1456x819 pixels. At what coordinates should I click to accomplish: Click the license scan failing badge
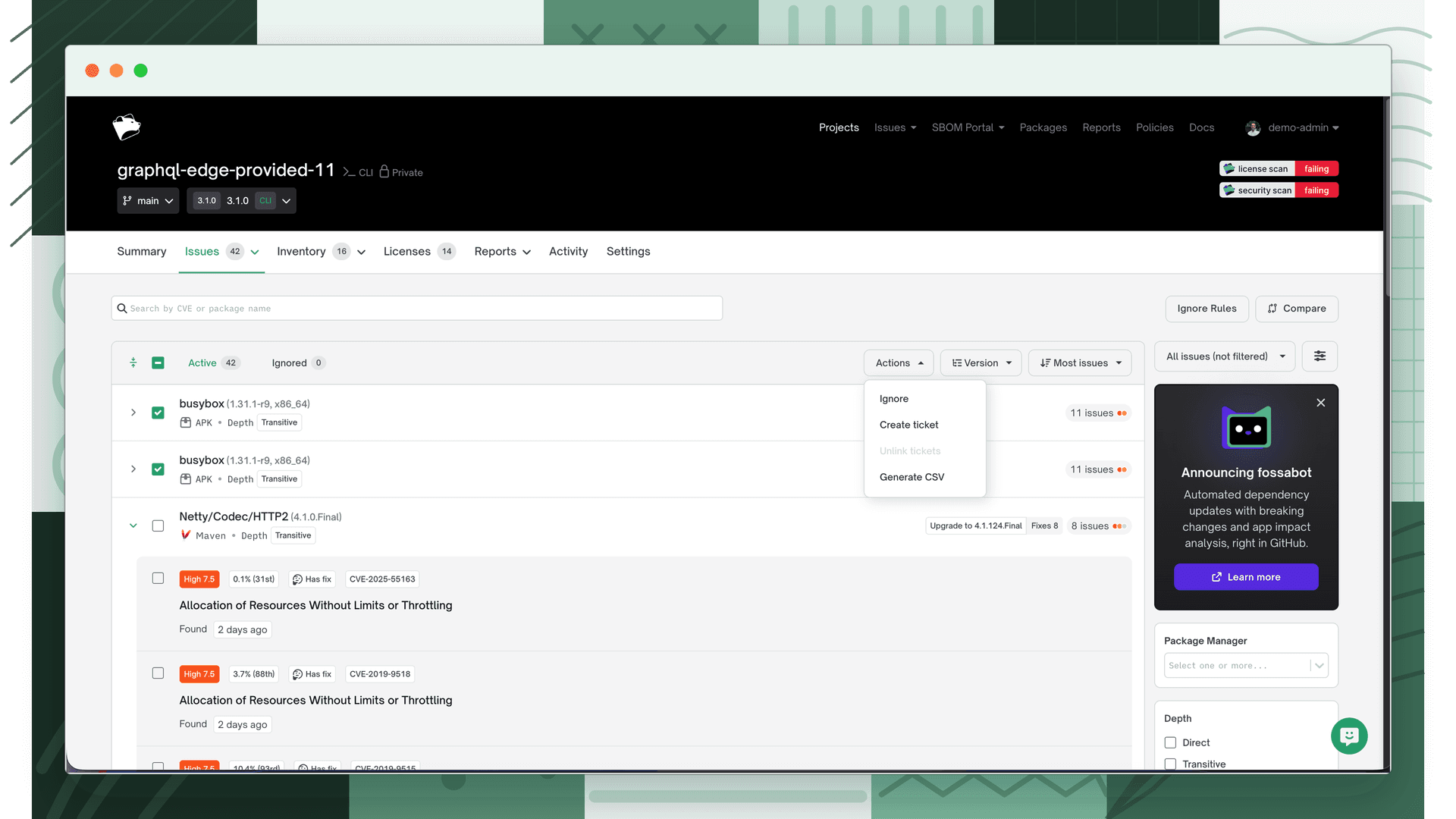pos(1279,168)
